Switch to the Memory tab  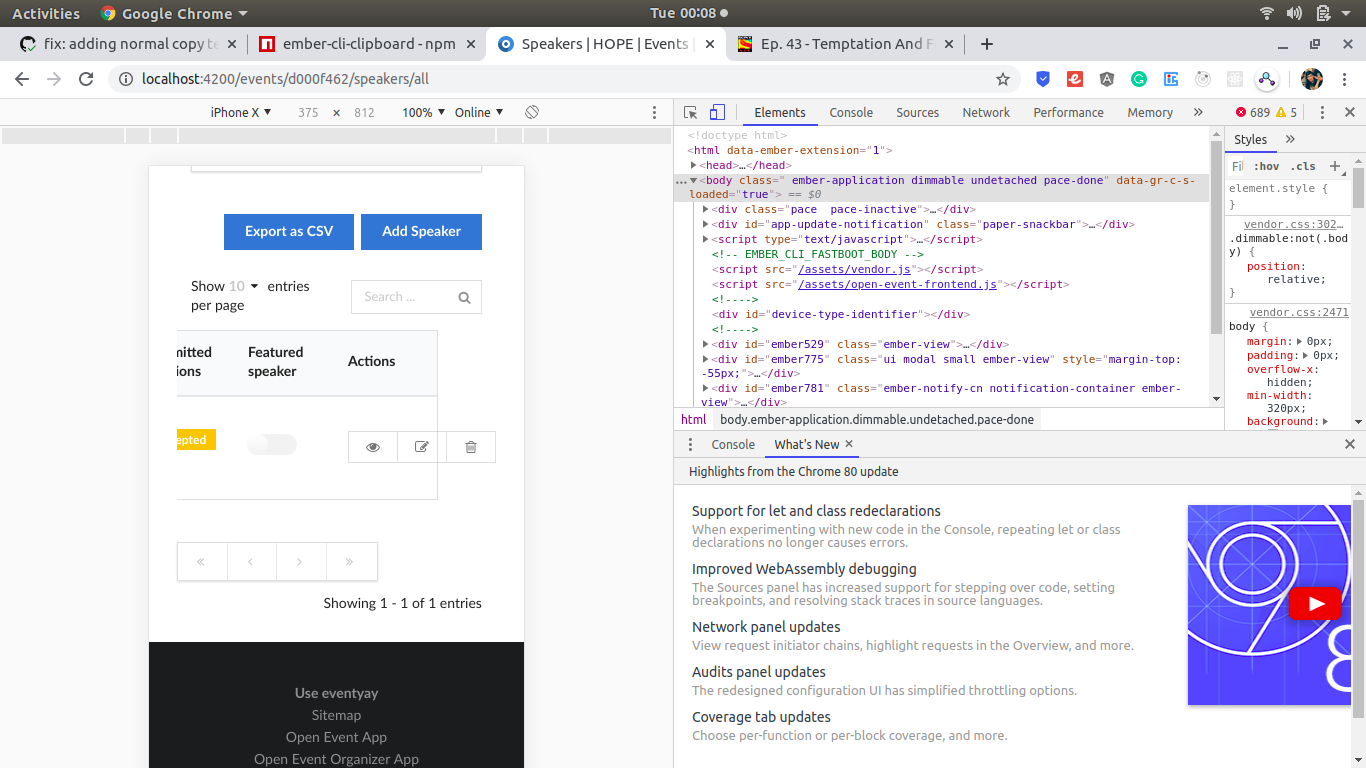coord(1150,112)
